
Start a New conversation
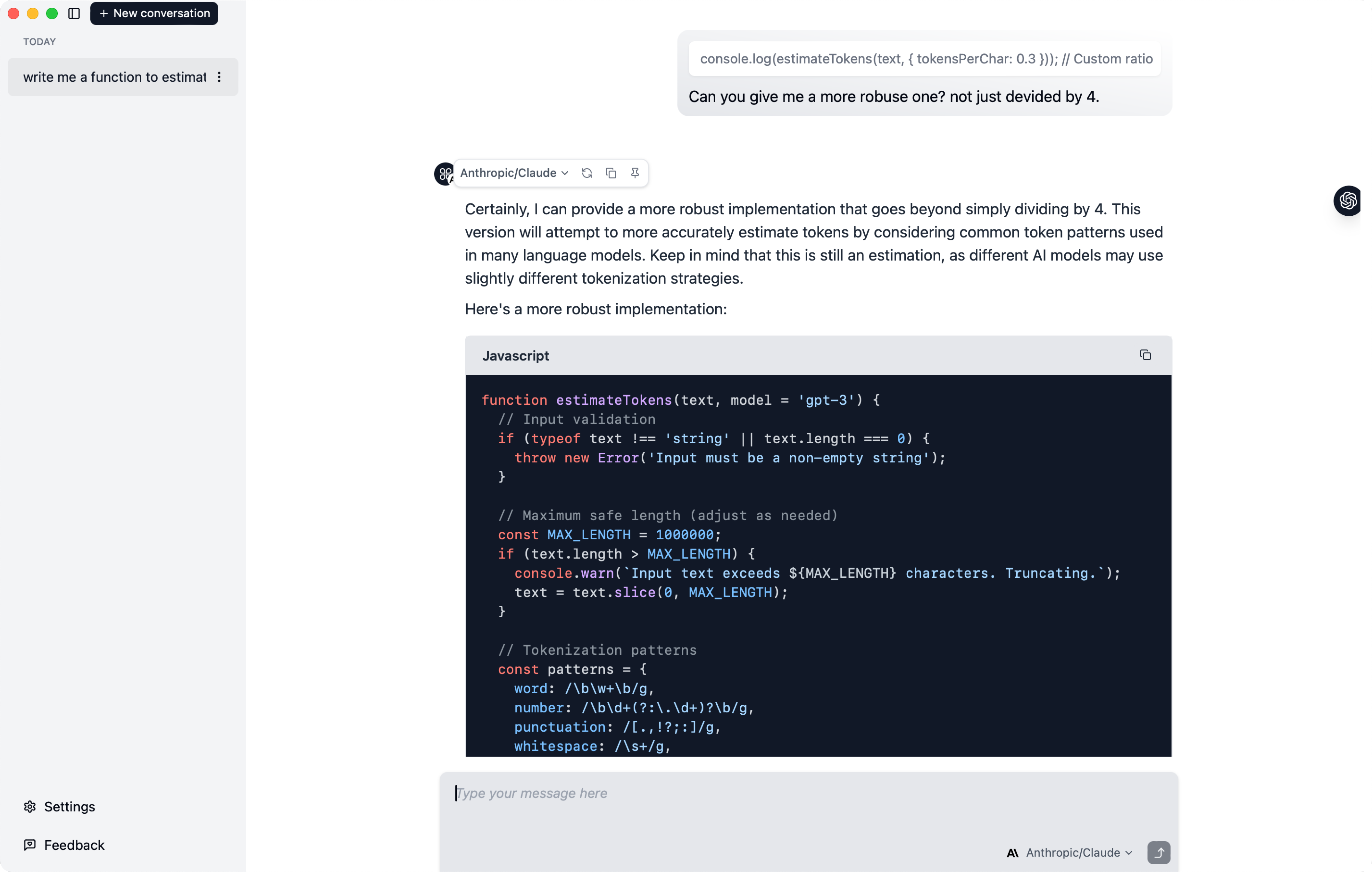tap(154, 13)
